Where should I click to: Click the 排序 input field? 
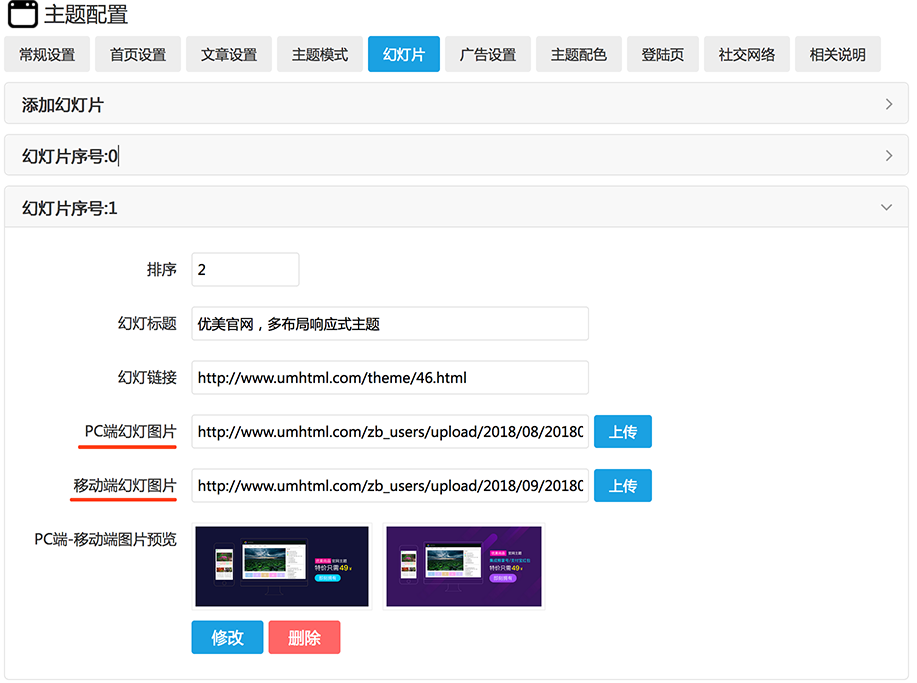pos(245,270)
